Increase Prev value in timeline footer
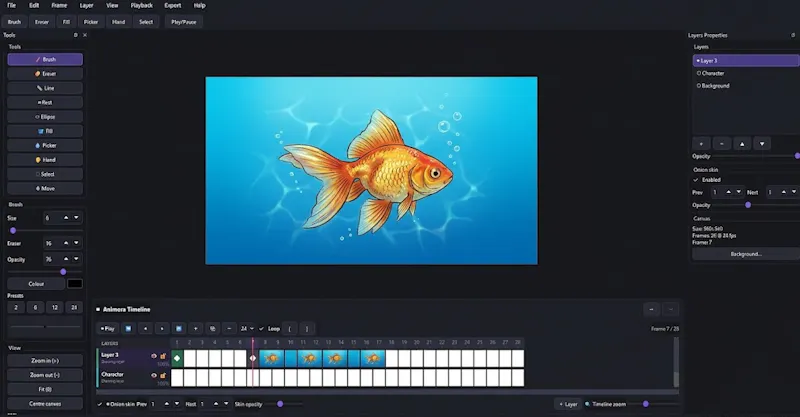Screen dimensions: 800x417 [x=166, y=404]
